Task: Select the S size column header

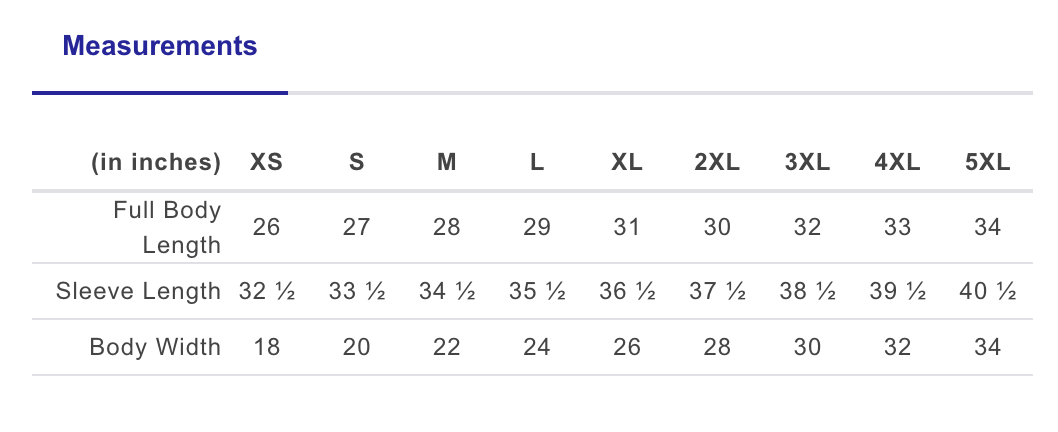Action: point(356,163)
